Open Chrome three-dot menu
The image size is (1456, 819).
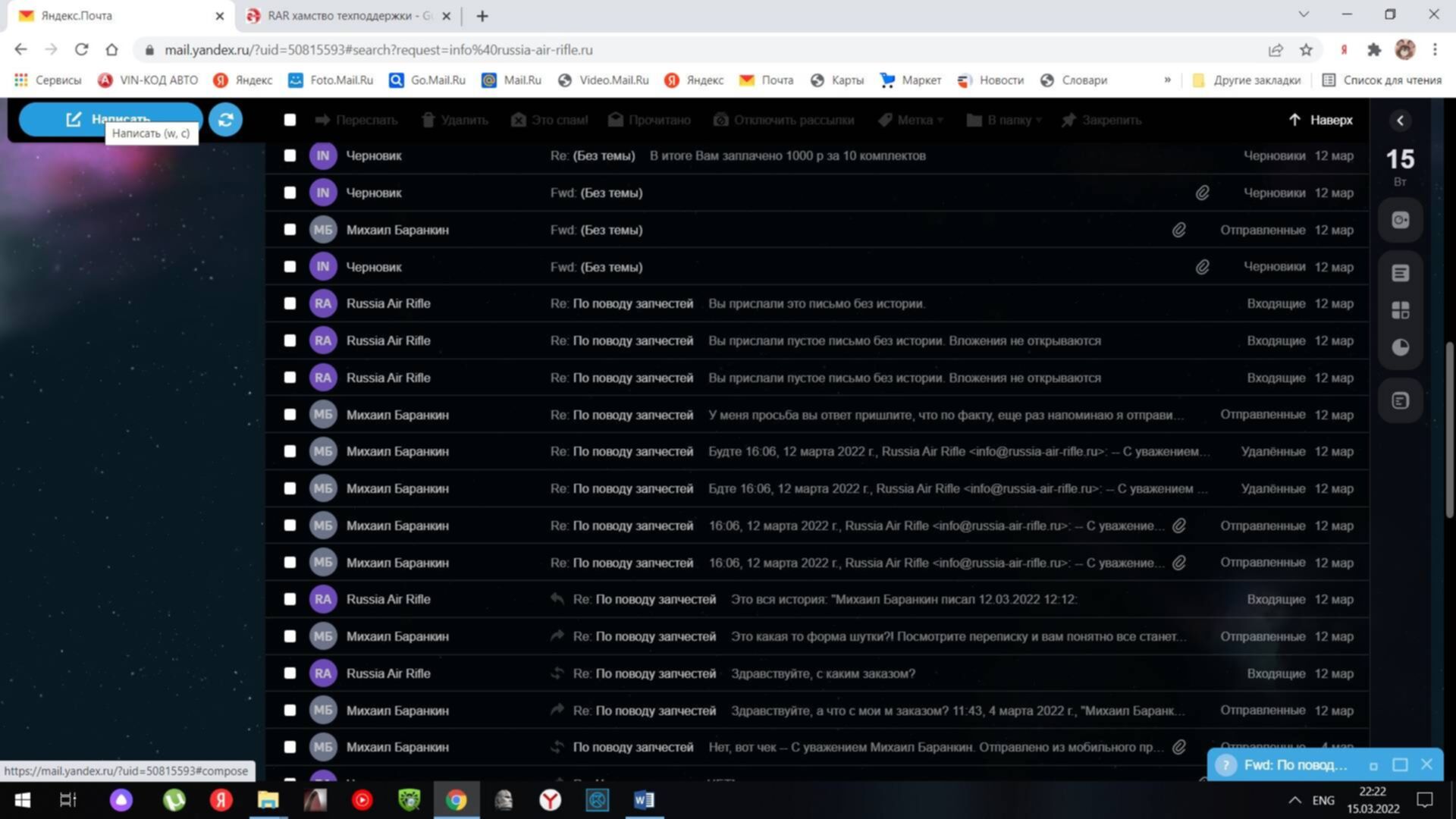pyautogui.click(x=1435, y=50)
